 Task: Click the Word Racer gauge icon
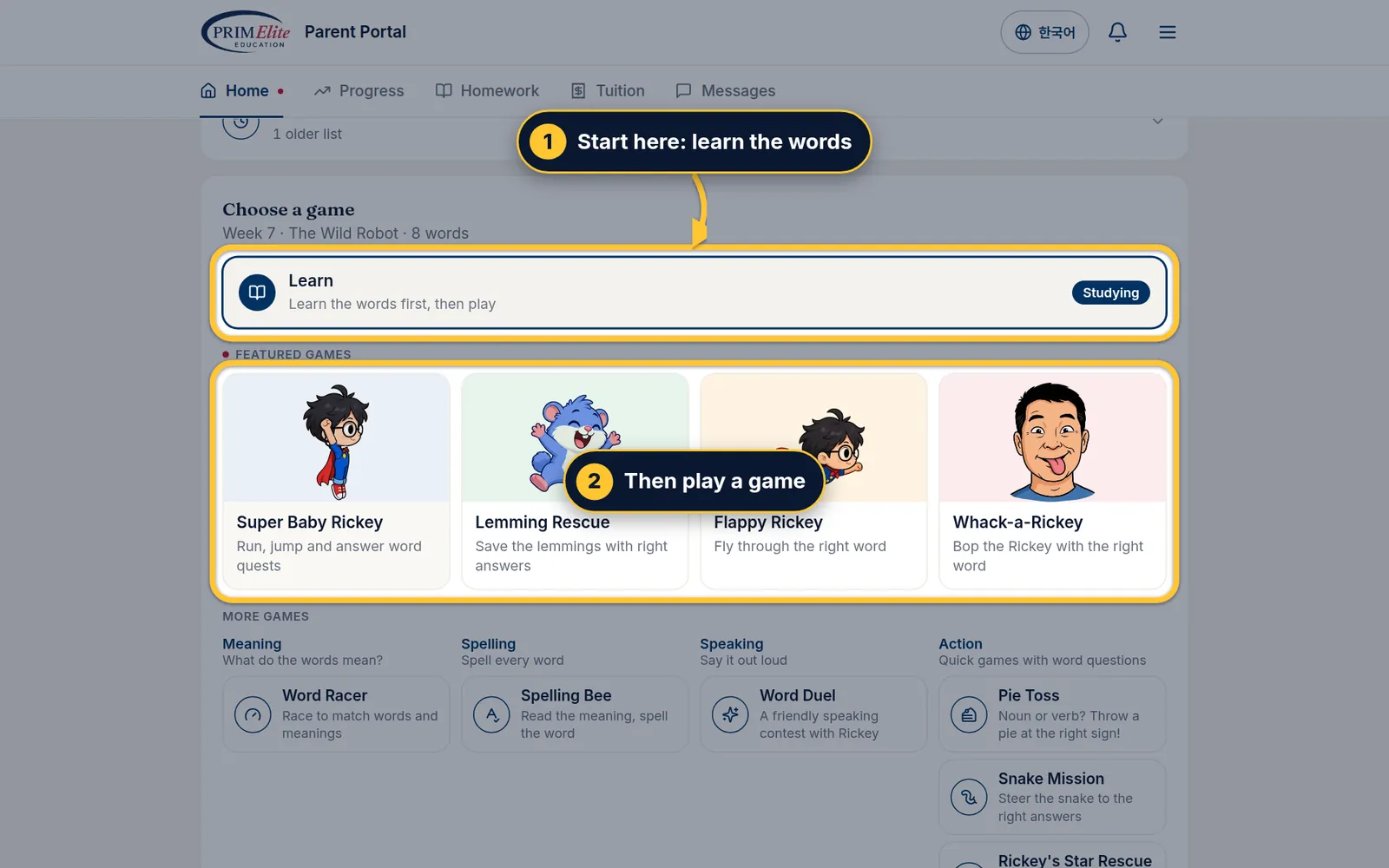click(253, 714)
